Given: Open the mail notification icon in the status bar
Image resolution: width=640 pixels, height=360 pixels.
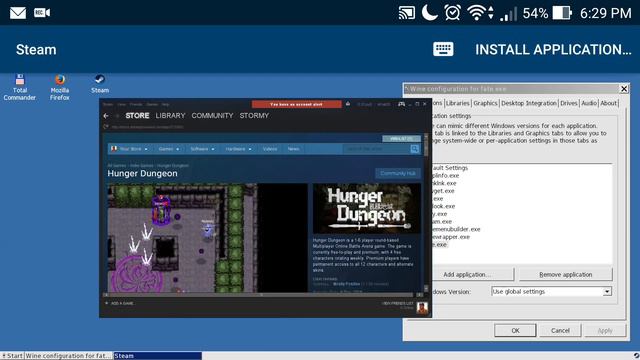Looking at the screenshot, I should pyautogui.click(x=18, y=13).
